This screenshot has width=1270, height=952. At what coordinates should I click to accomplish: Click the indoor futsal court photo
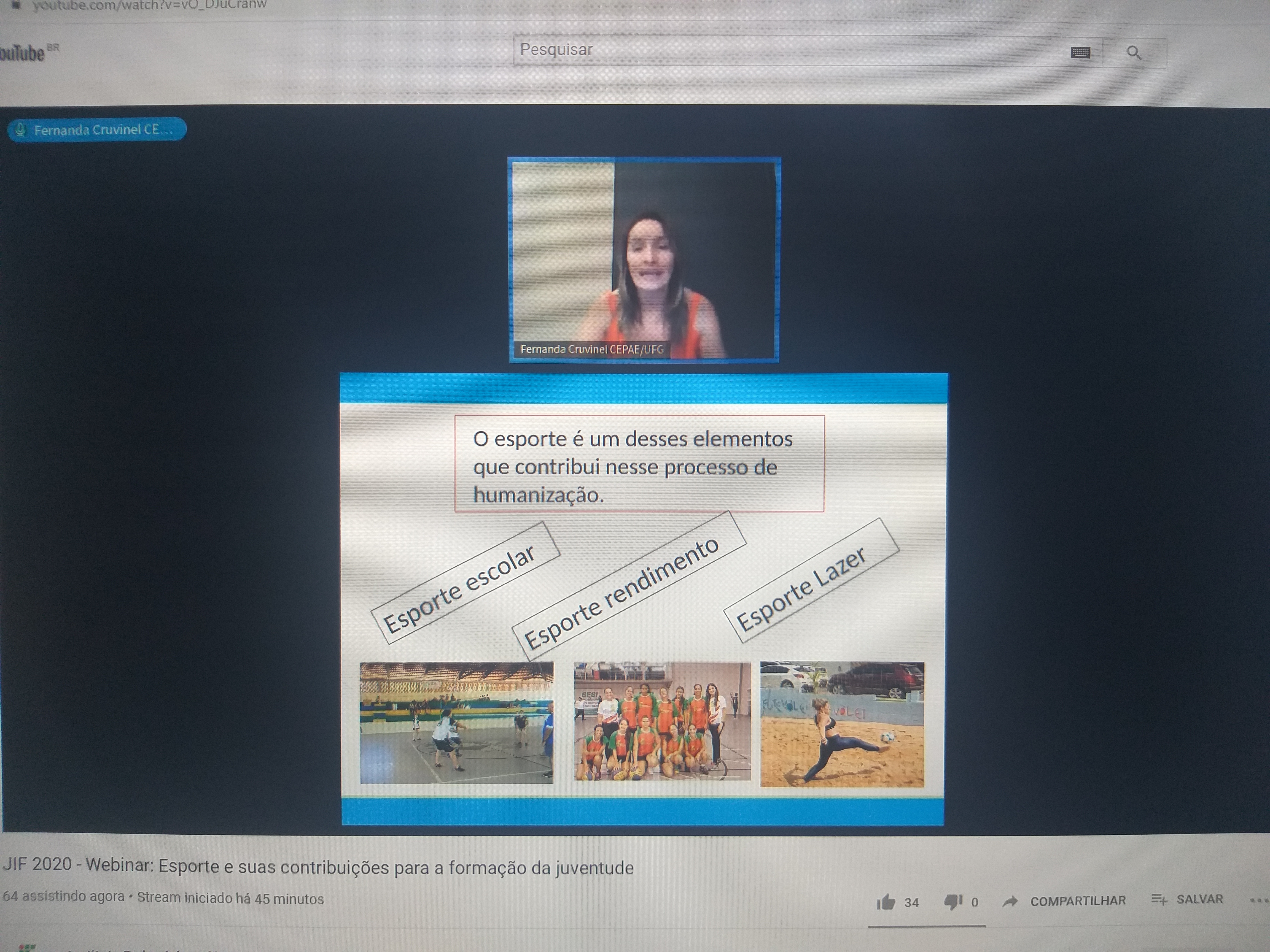tap(456, 723)
